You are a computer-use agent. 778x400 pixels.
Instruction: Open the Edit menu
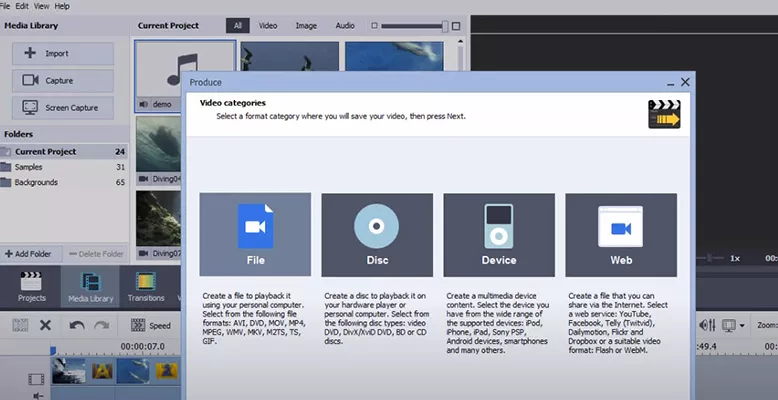click(22, 6)
